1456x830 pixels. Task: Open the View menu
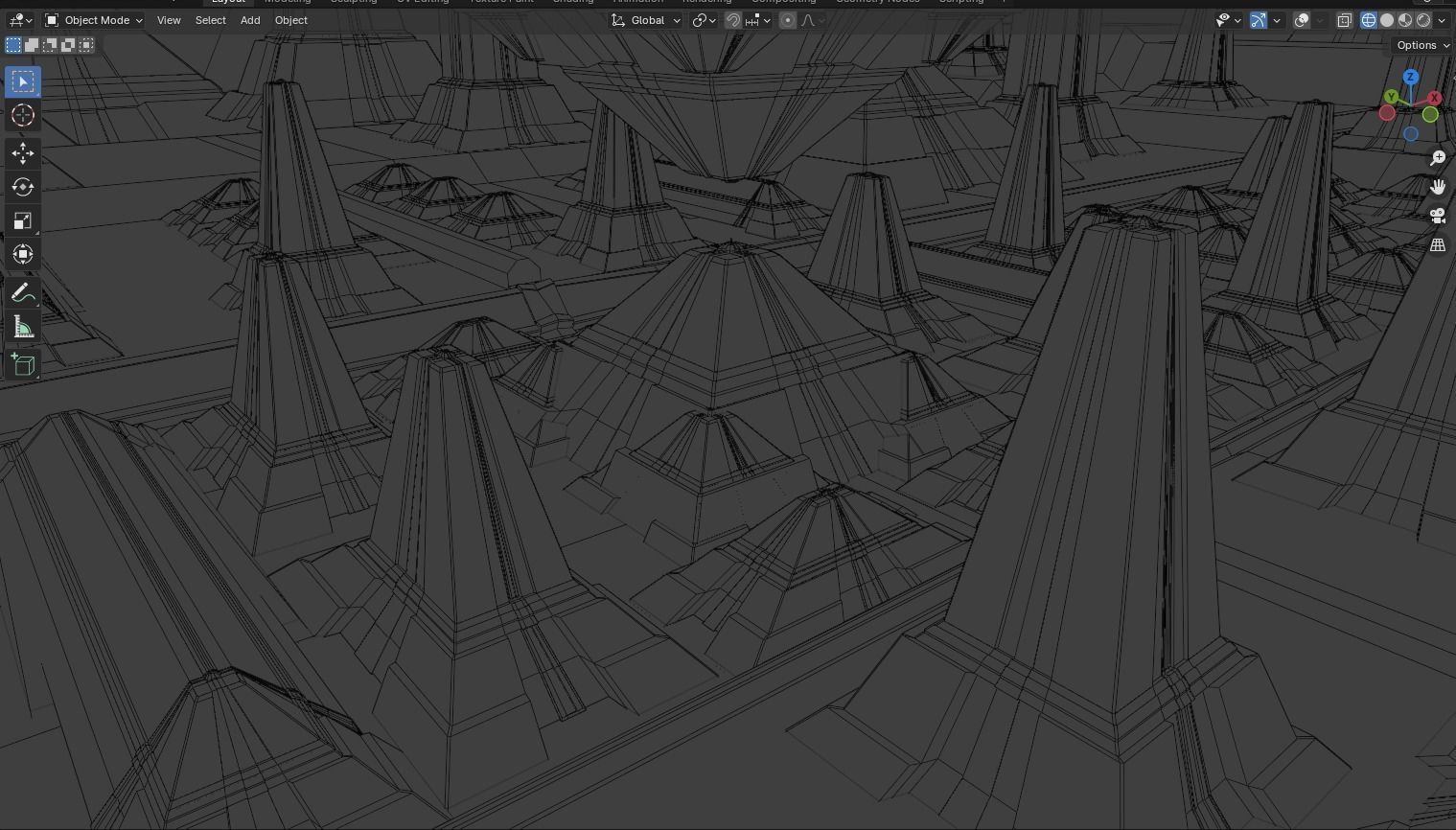coord(169,20)
